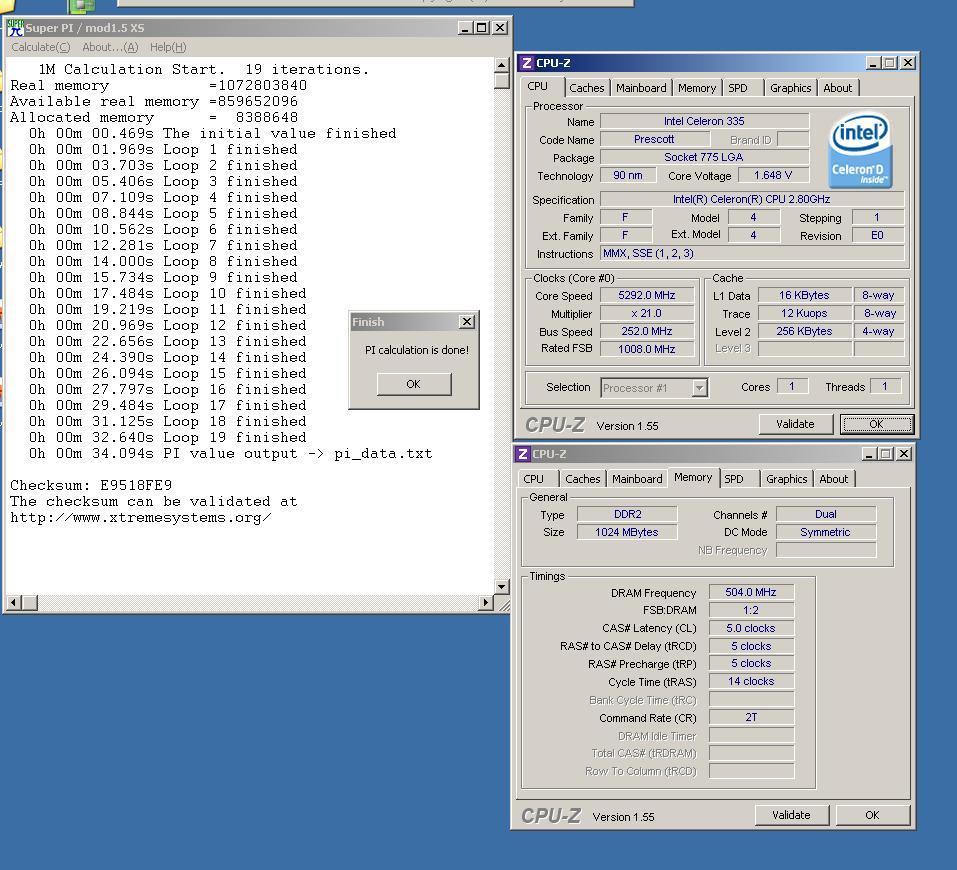Viewport: 957px width, 870px height.
Task: Maximize the Super PI window
Action: click(x=482, y=28)
